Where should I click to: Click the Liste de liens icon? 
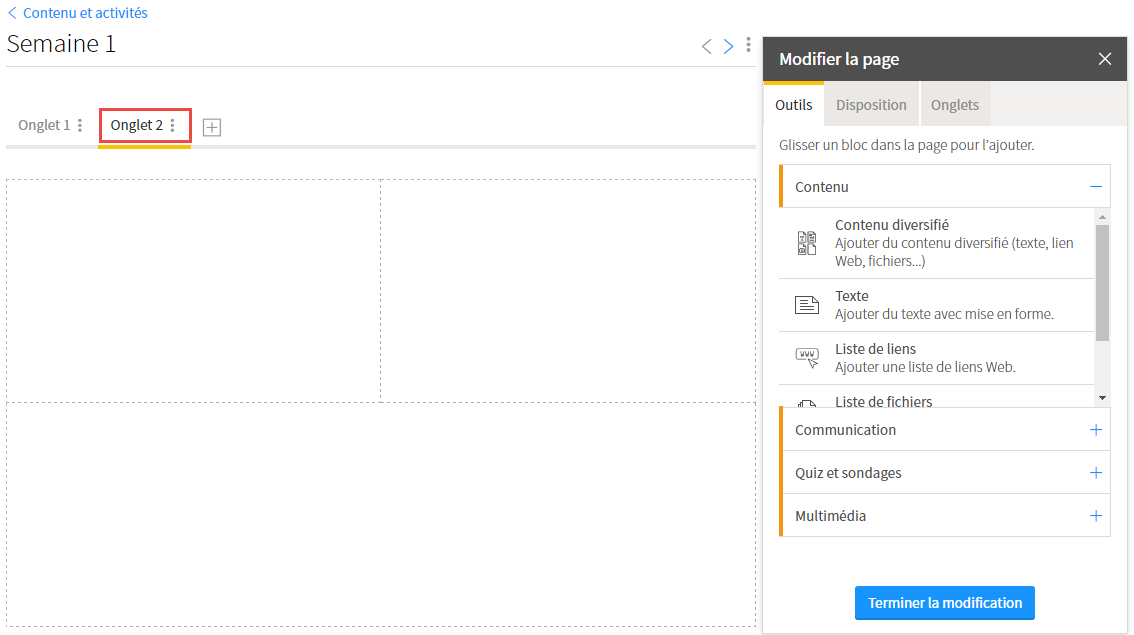pyautogui.click(x=807, y=357)
